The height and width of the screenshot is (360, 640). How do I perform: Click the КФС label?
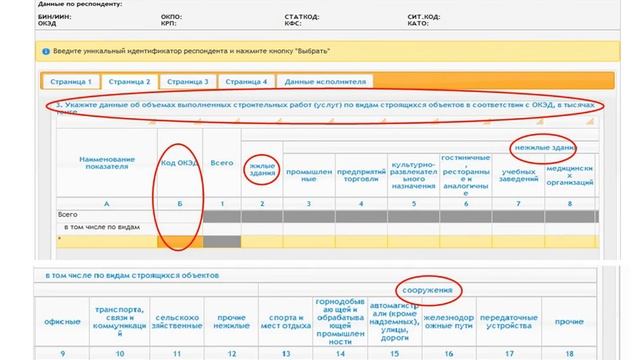point(293,23)
